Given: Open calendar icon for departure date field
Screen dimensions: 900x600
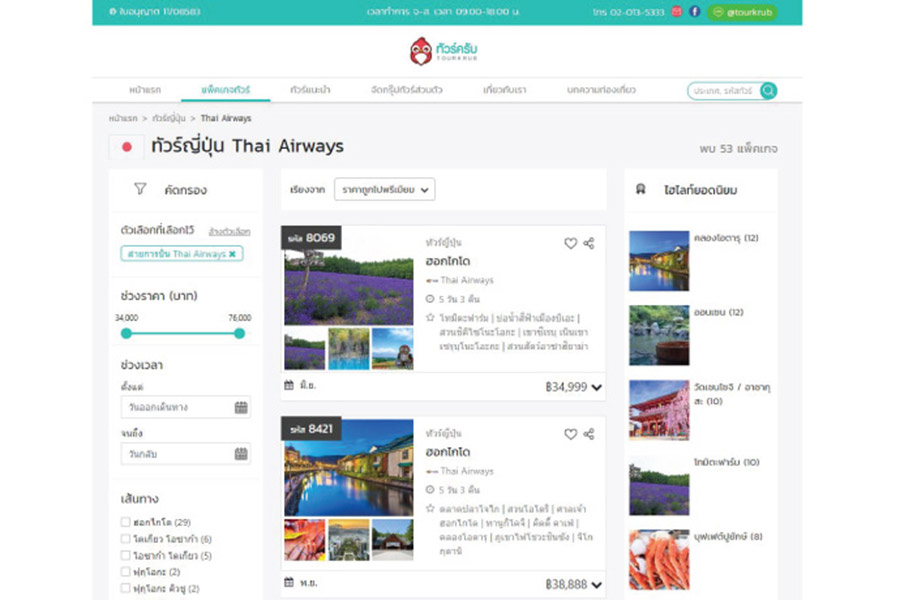Looking at the screenshot, I should [x=241, y=407].
